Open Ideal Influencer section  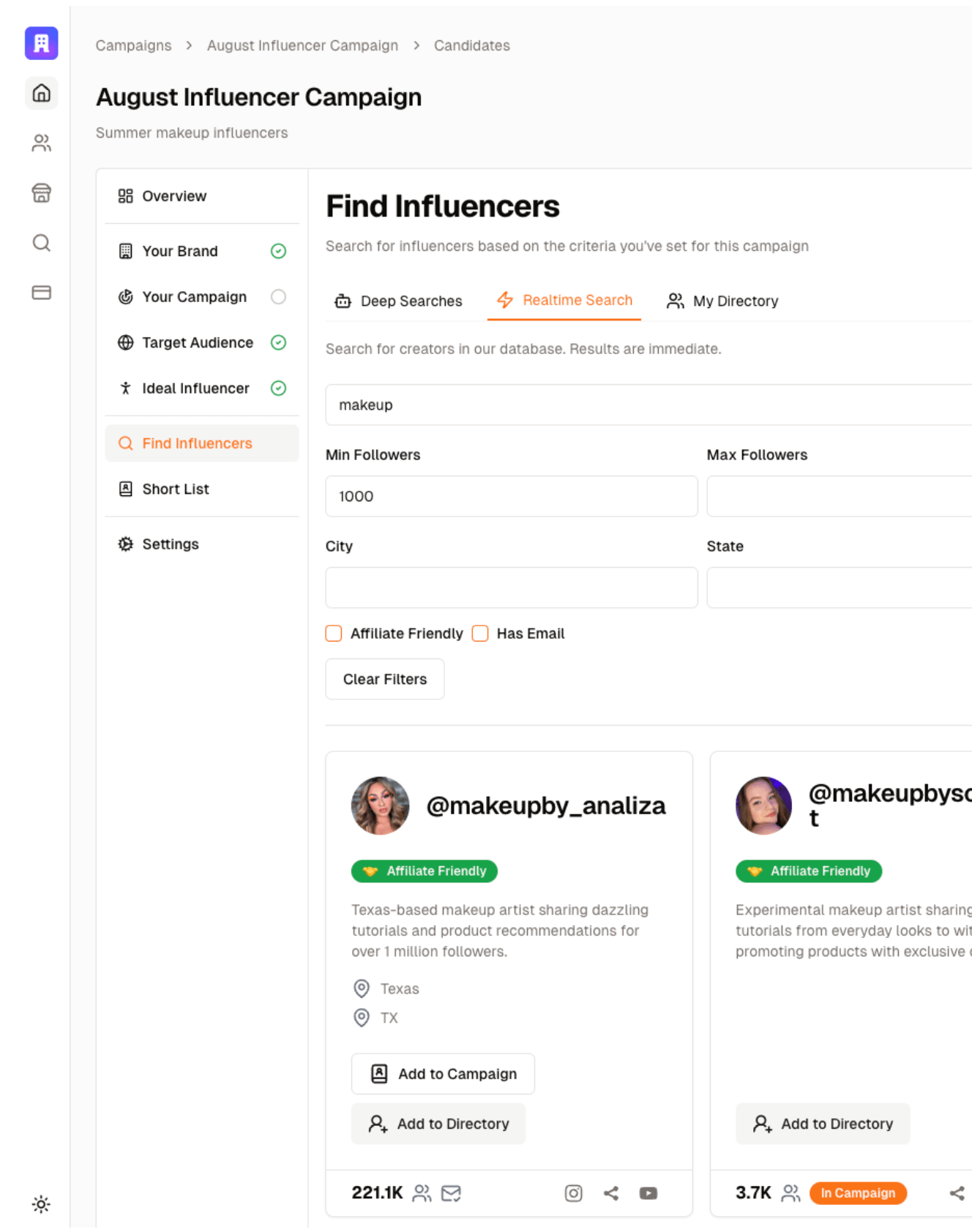point(202,388)
